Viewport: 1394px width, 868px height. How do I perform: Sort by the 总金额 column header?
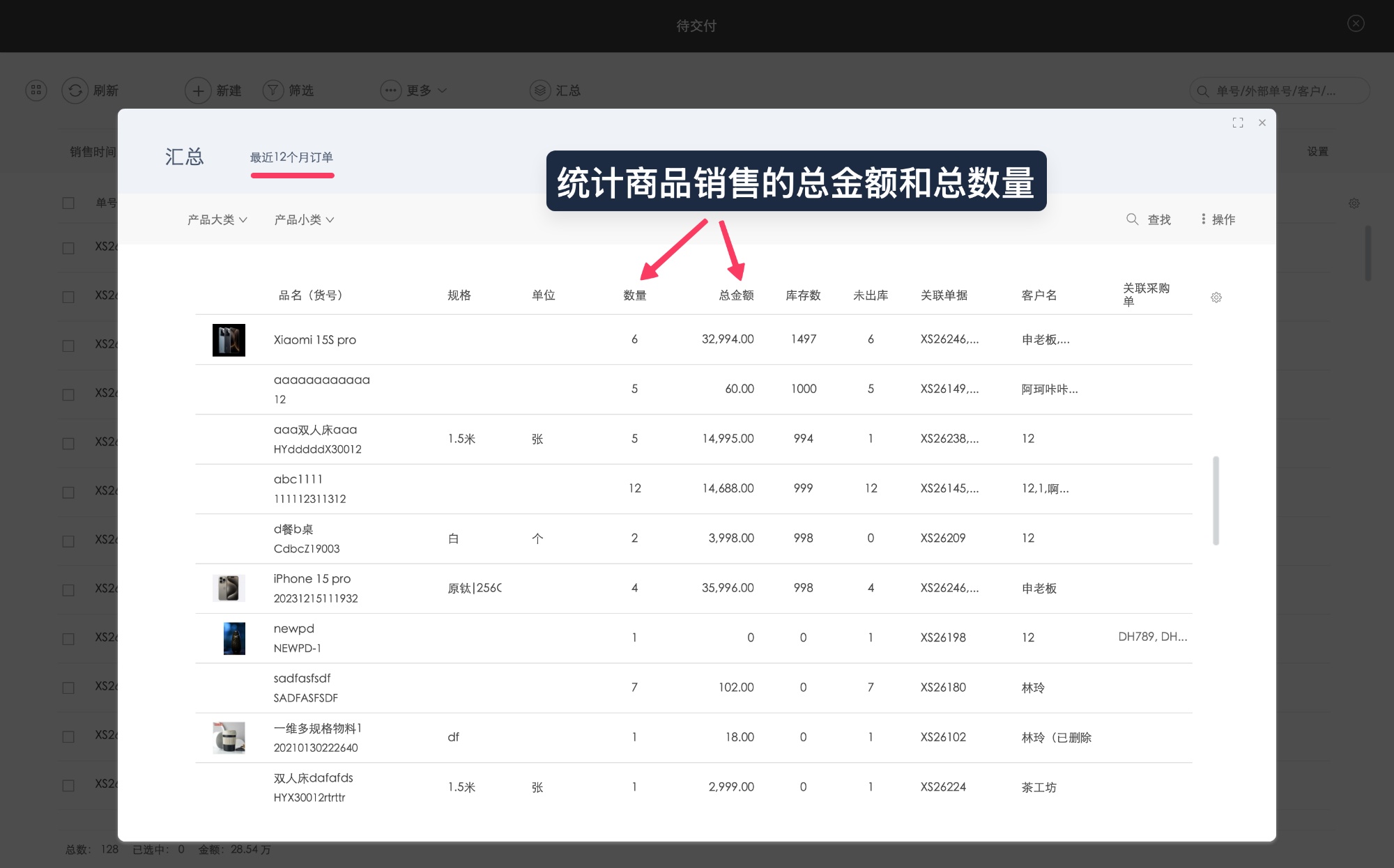click(736, 295)
